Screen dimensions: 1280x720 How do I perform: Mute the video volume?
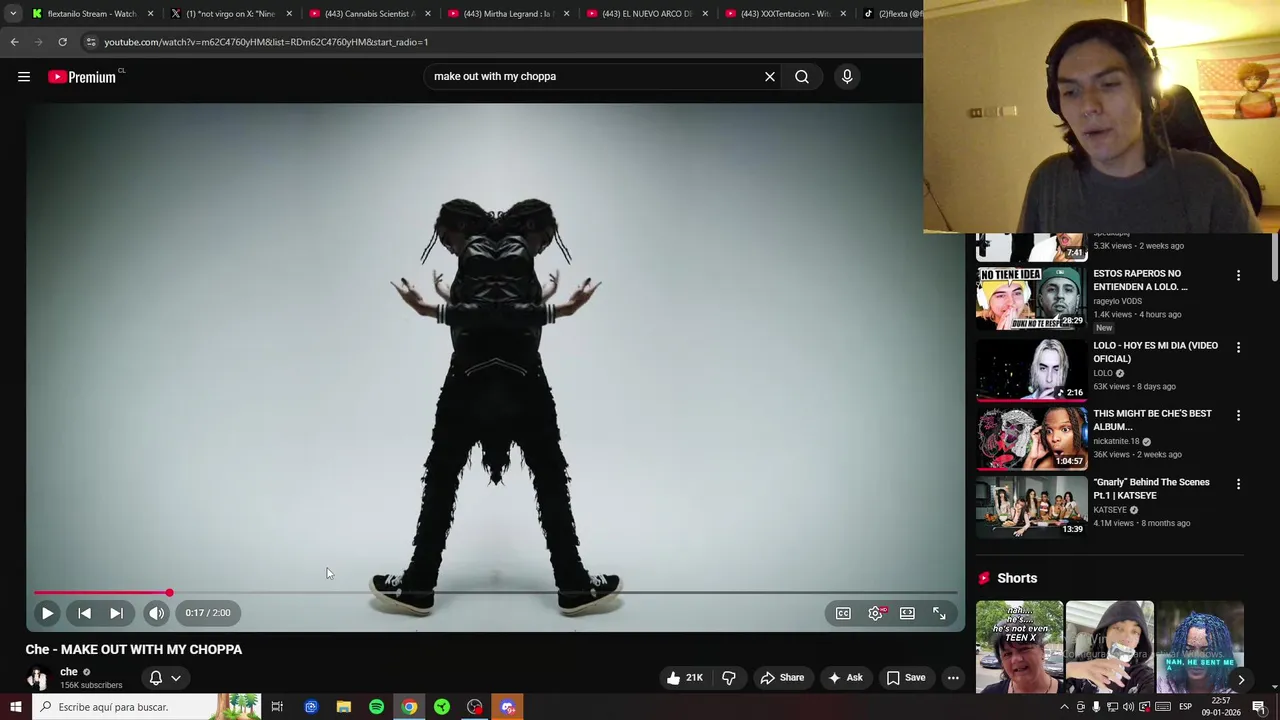point(157,613)
